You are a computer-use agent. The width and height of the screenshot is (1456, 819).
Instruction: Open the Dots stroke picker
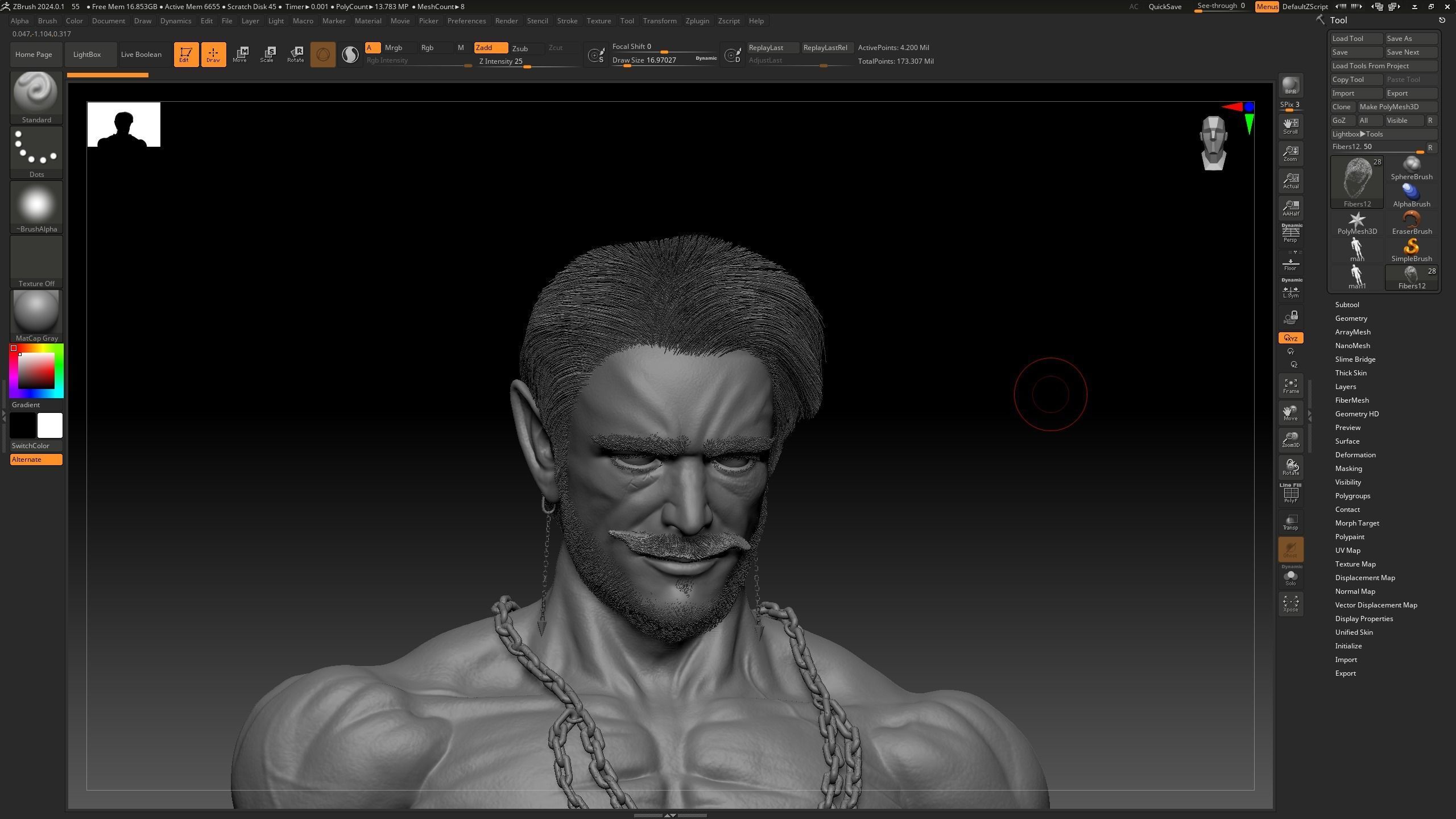(36, 152)
